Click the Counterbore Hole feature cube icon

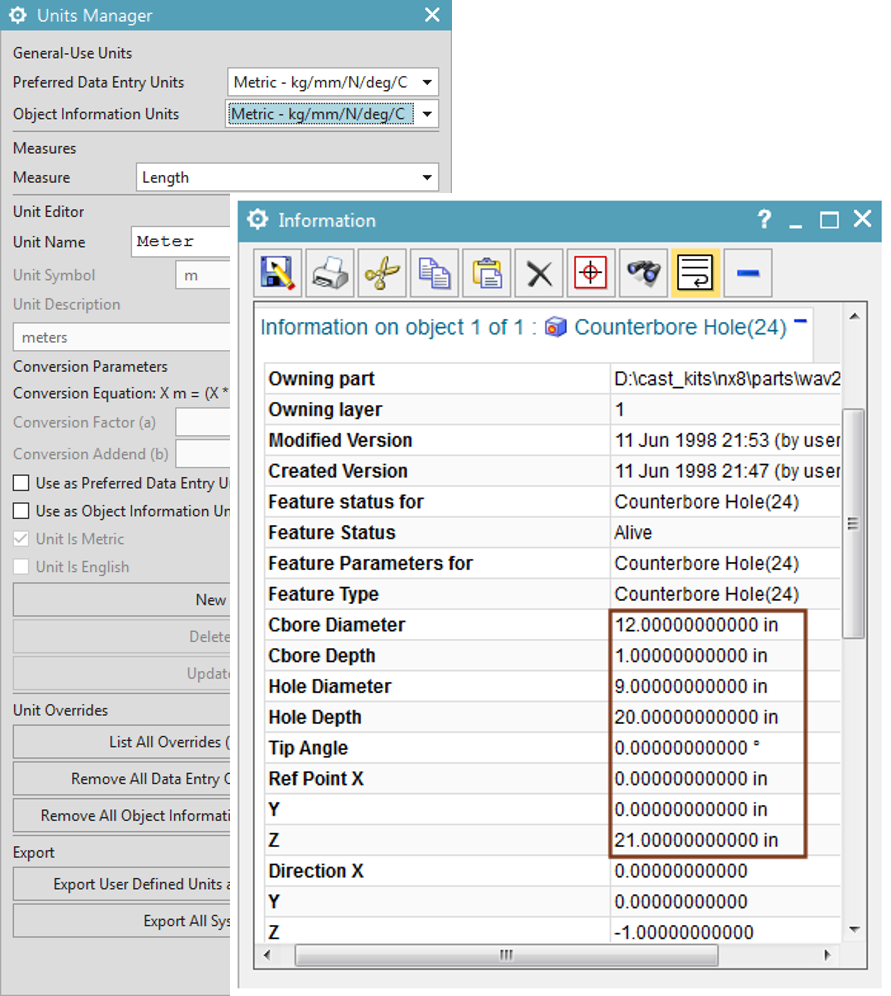coord(555,327)
